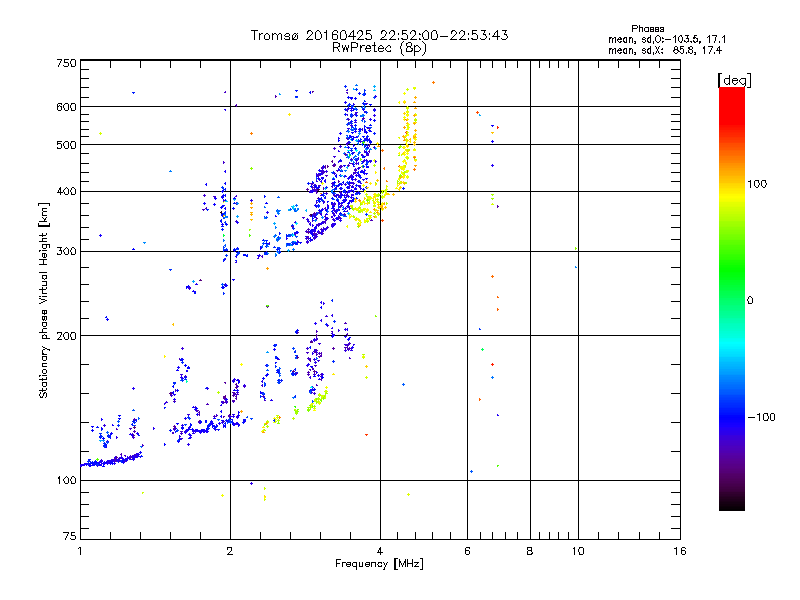Click the "Phases" header text
The width and height of the screenshot is (800, 600).
point(647,29)
